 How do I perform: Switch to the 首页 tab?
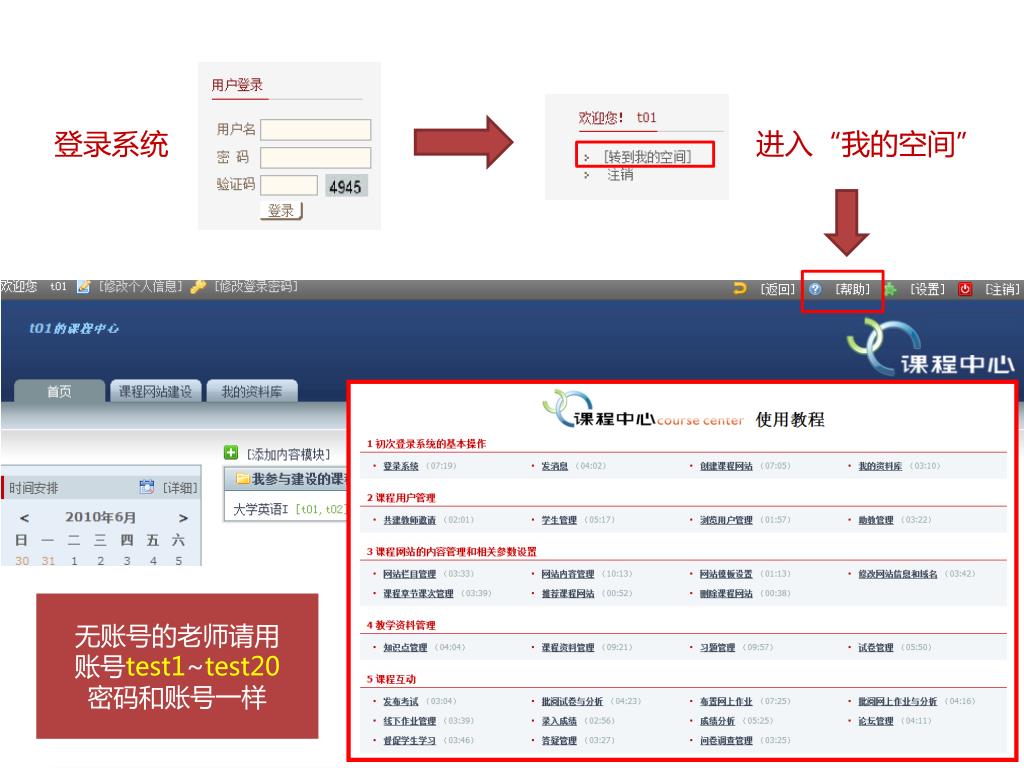point(59,391)
